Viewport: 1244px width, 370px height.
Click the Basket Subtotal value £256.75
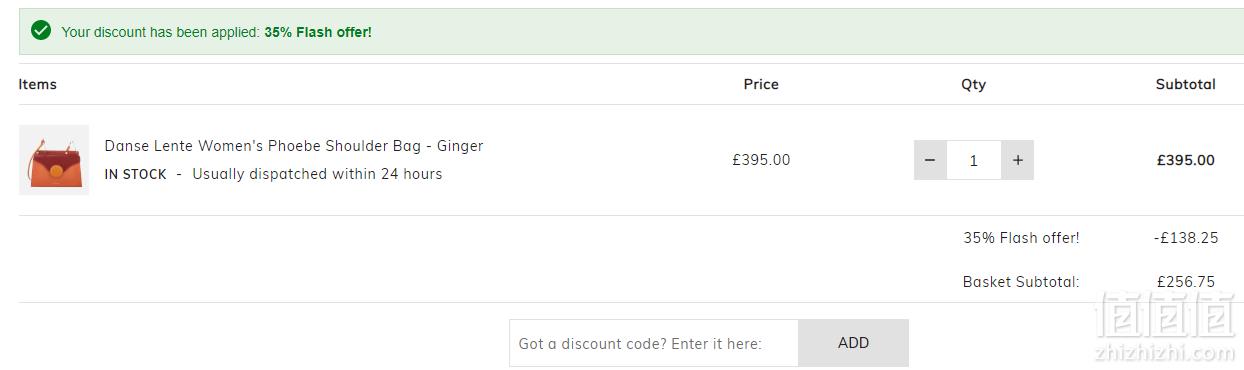click(x=1186, y=282)
